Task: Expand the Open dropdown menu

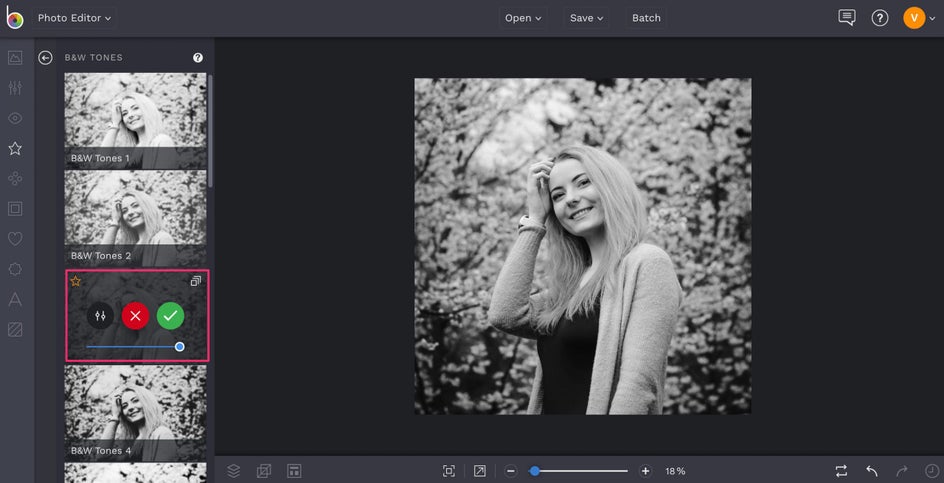Action: point(523,18)
